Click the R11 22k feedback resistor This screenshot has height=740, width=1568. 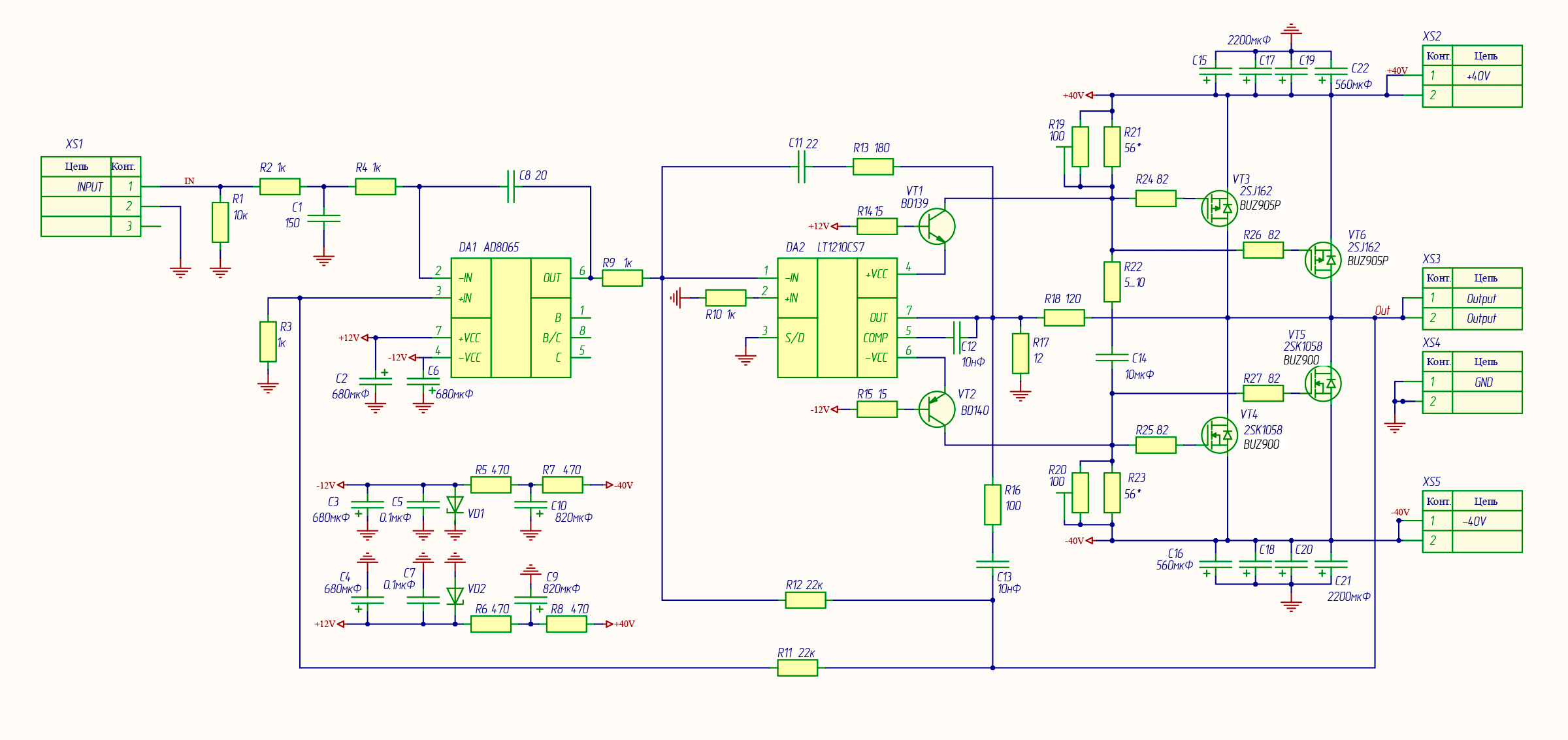click(798, 668)
